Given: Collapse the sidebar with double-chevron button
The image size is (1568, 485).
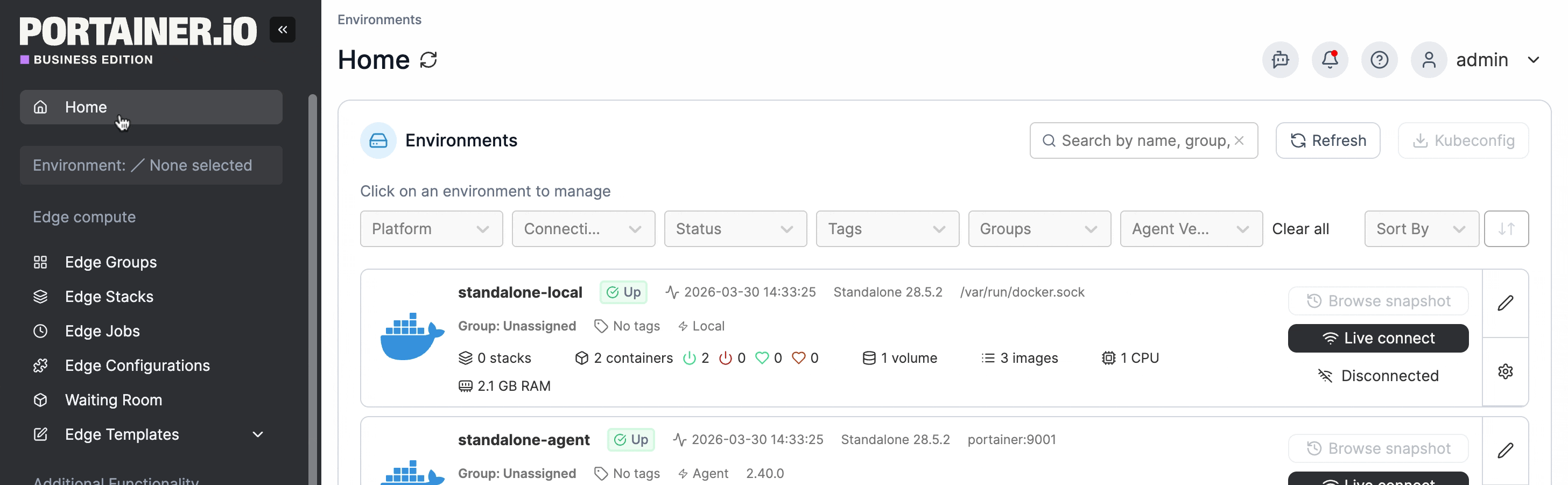Looking at the screenshot, I should [283, 29].
